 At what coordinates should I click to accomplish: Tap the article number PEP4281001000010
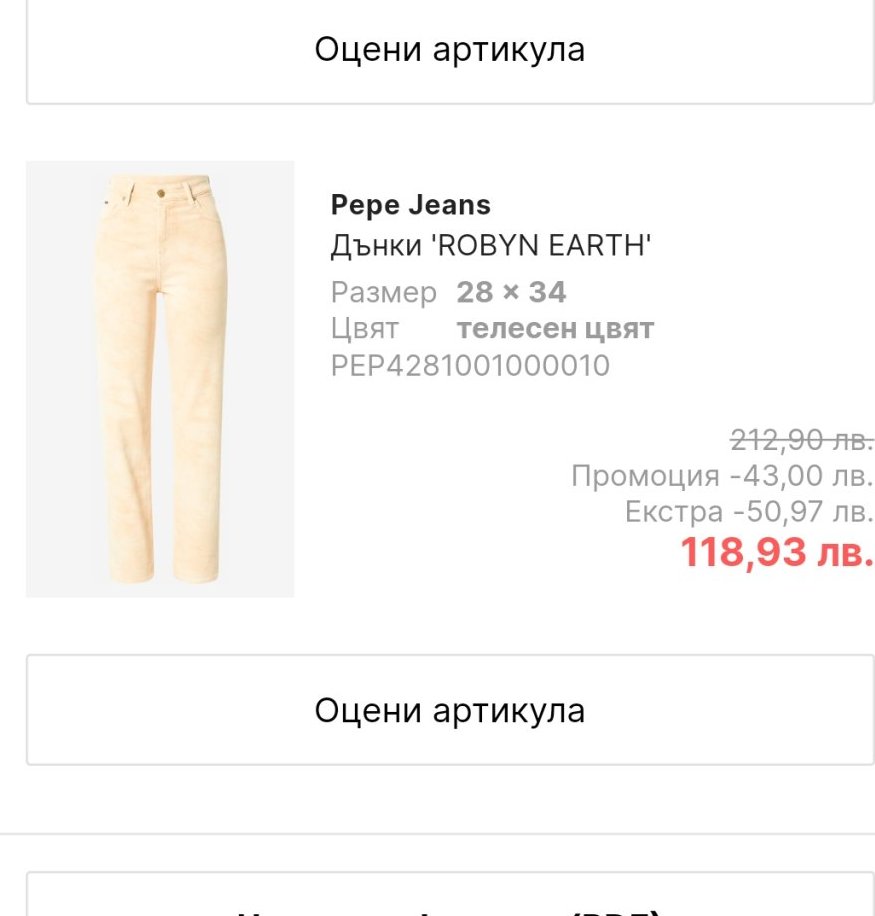469,365
